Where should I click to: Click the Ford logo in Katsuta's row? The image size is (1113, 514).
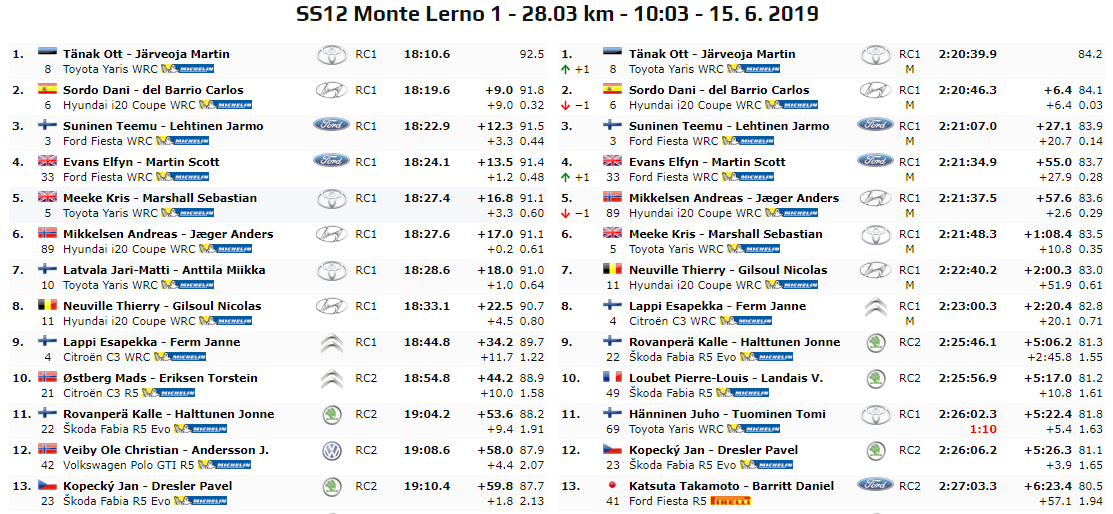point(875,485)
